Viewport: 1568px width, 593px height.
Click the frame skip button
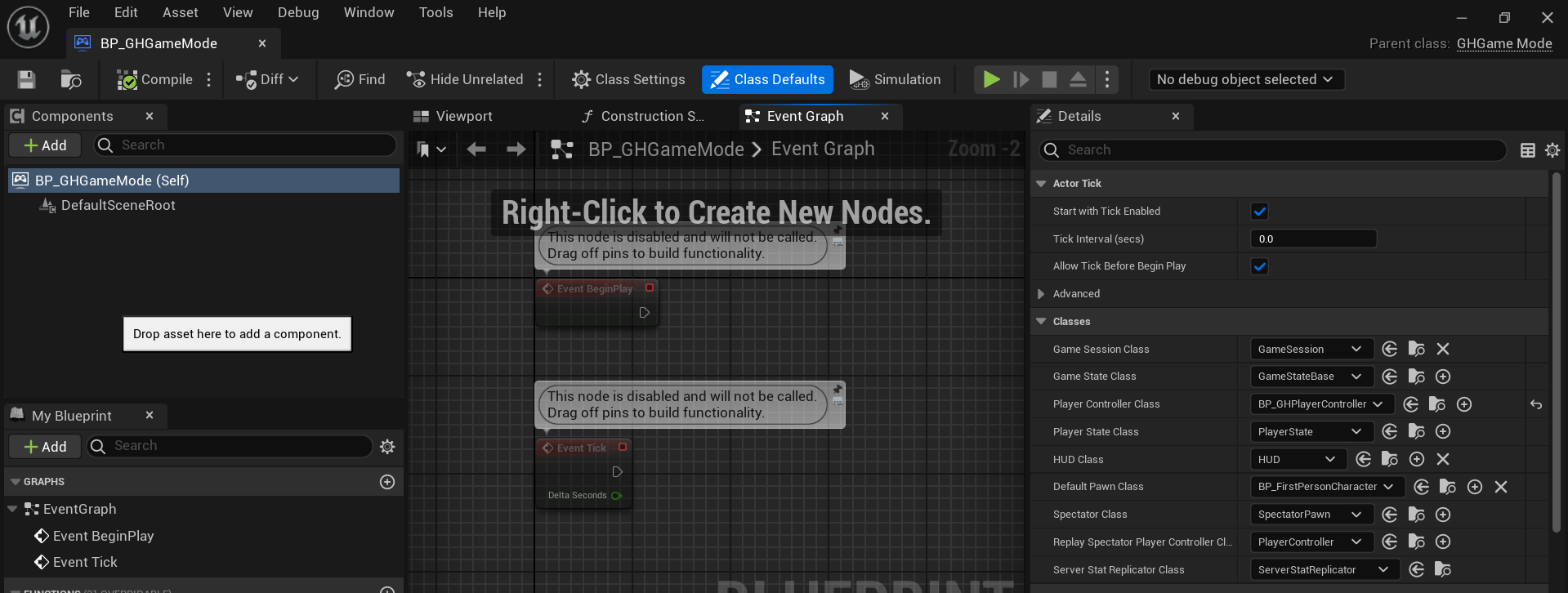tap(1021, 79)
